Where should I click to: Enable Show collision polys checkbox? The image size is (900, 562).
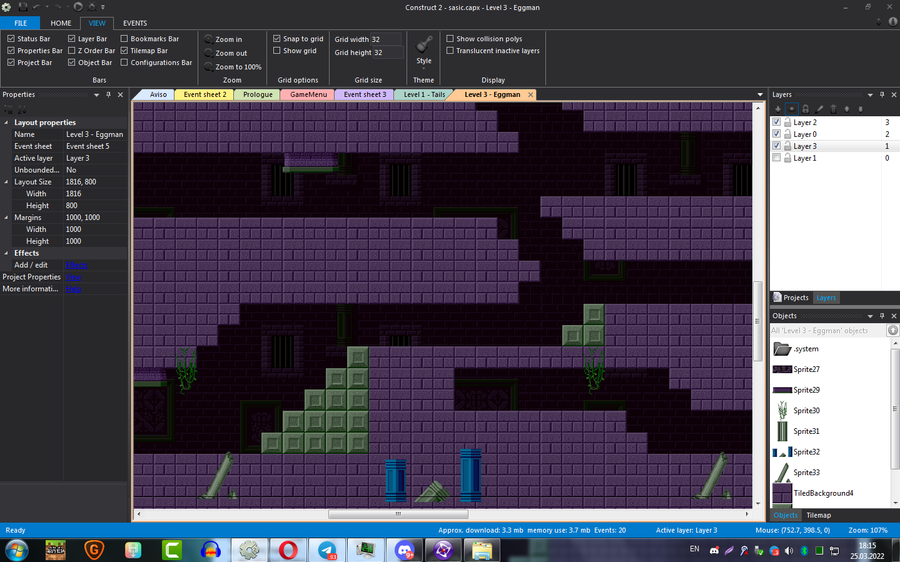point(450,38)
